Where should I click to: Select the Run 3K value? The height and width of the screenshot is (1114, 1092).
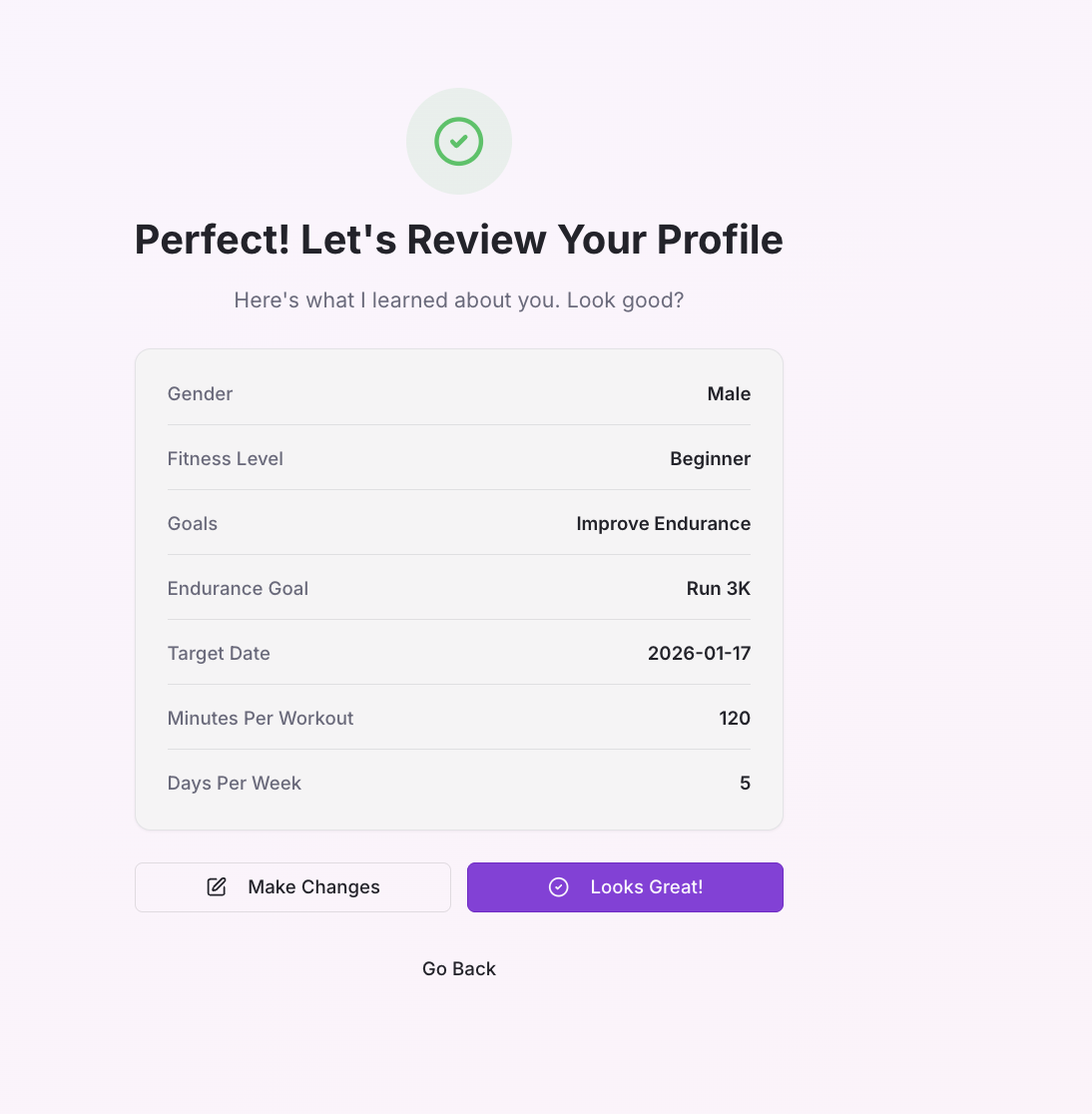[719, 588]
